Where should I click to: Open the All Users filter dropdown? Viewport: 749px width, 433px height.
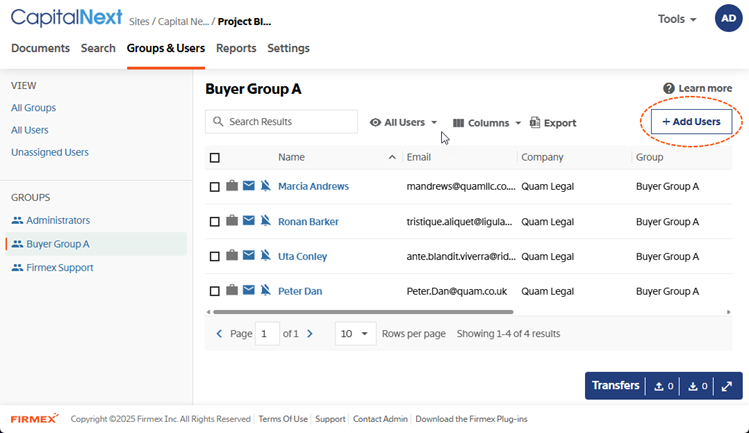[x=404, y=123]
